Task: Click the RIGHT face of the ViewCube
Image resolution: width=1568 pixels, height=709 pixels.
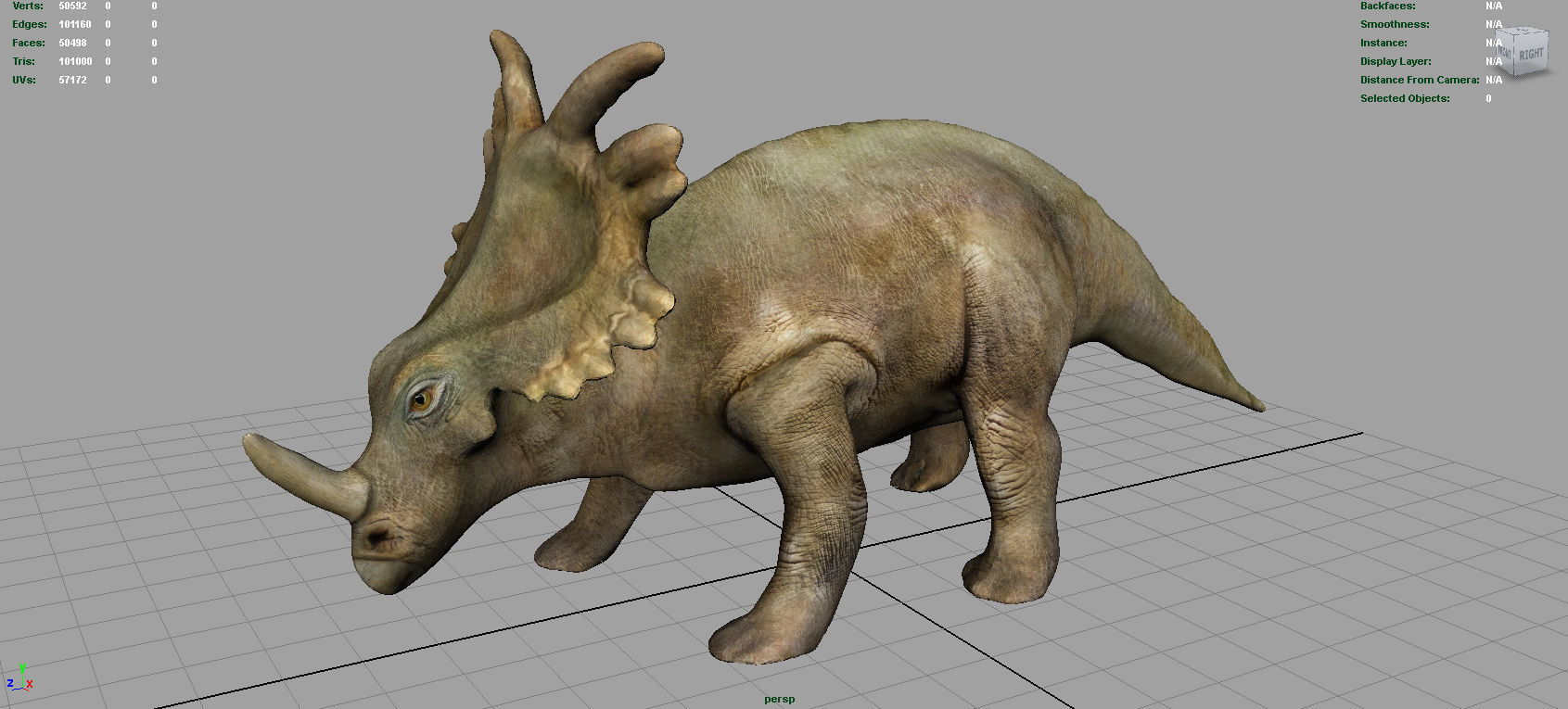Action: coord(1532,54)
